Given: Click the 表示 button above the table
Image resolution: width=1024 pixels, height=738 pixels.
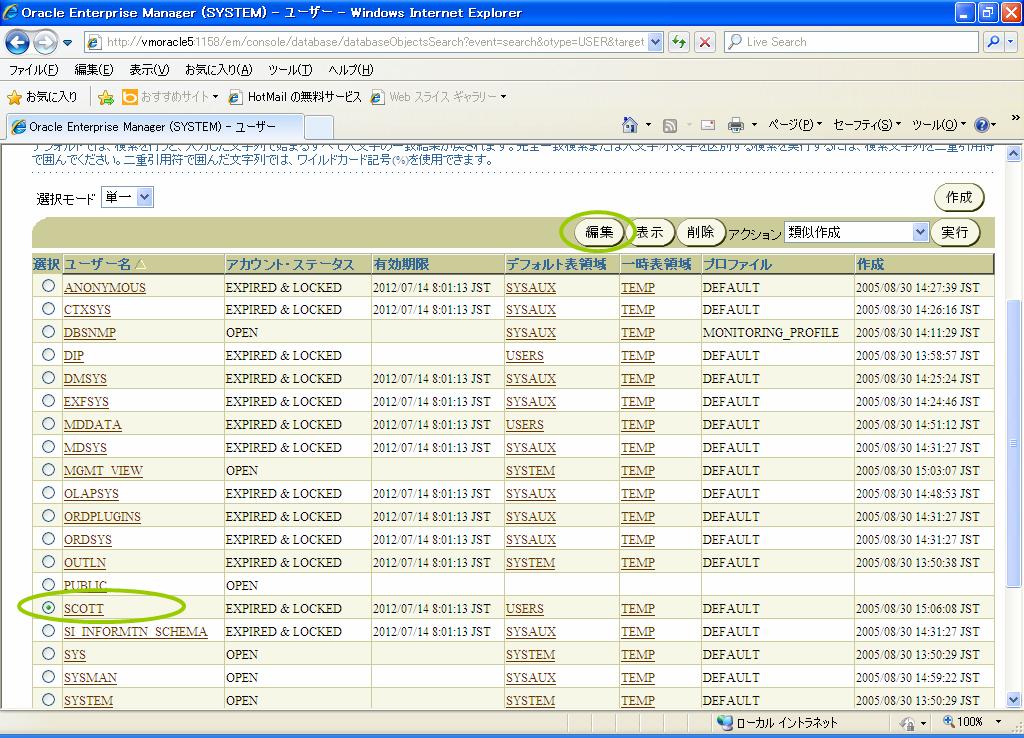Looking at the screenshot, I should (650, 232).
